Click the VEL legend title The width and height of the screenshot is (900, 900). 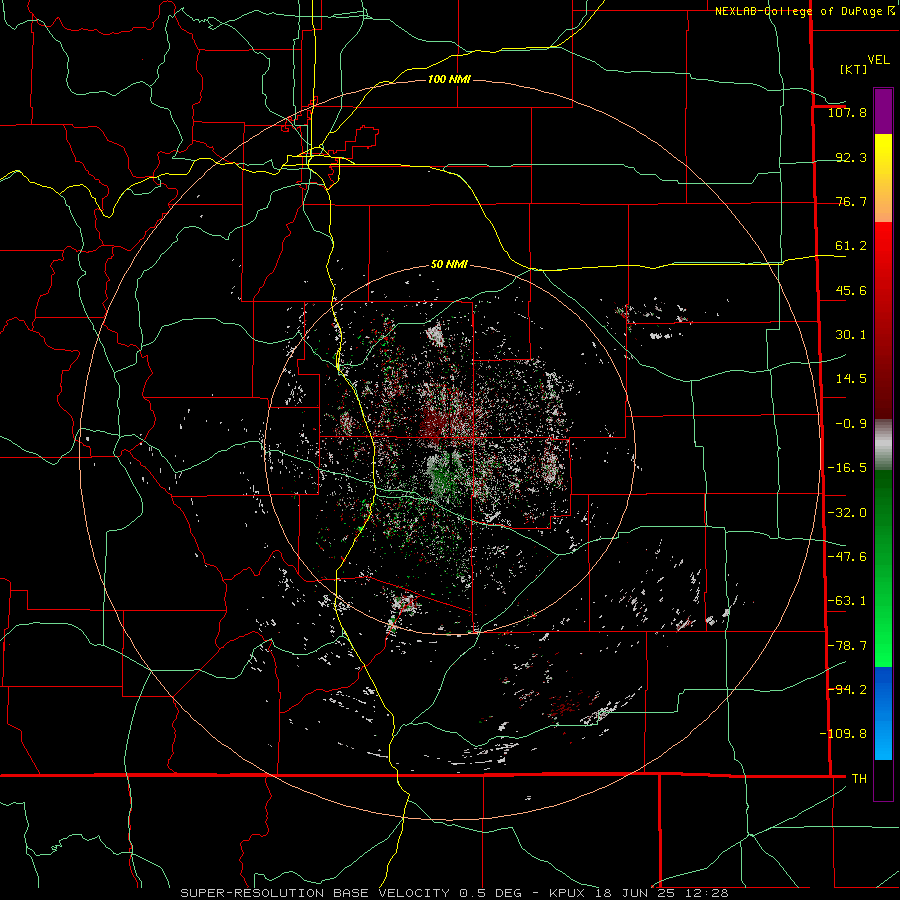click(878, 60)
